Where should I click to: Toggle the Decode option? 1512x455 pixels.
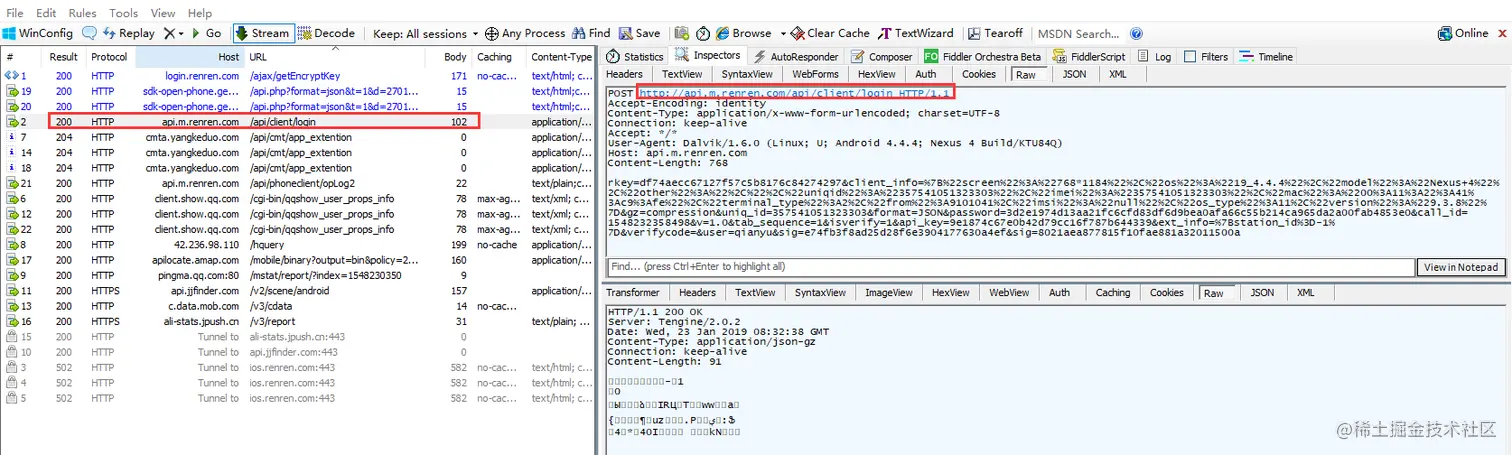[326, 33]
